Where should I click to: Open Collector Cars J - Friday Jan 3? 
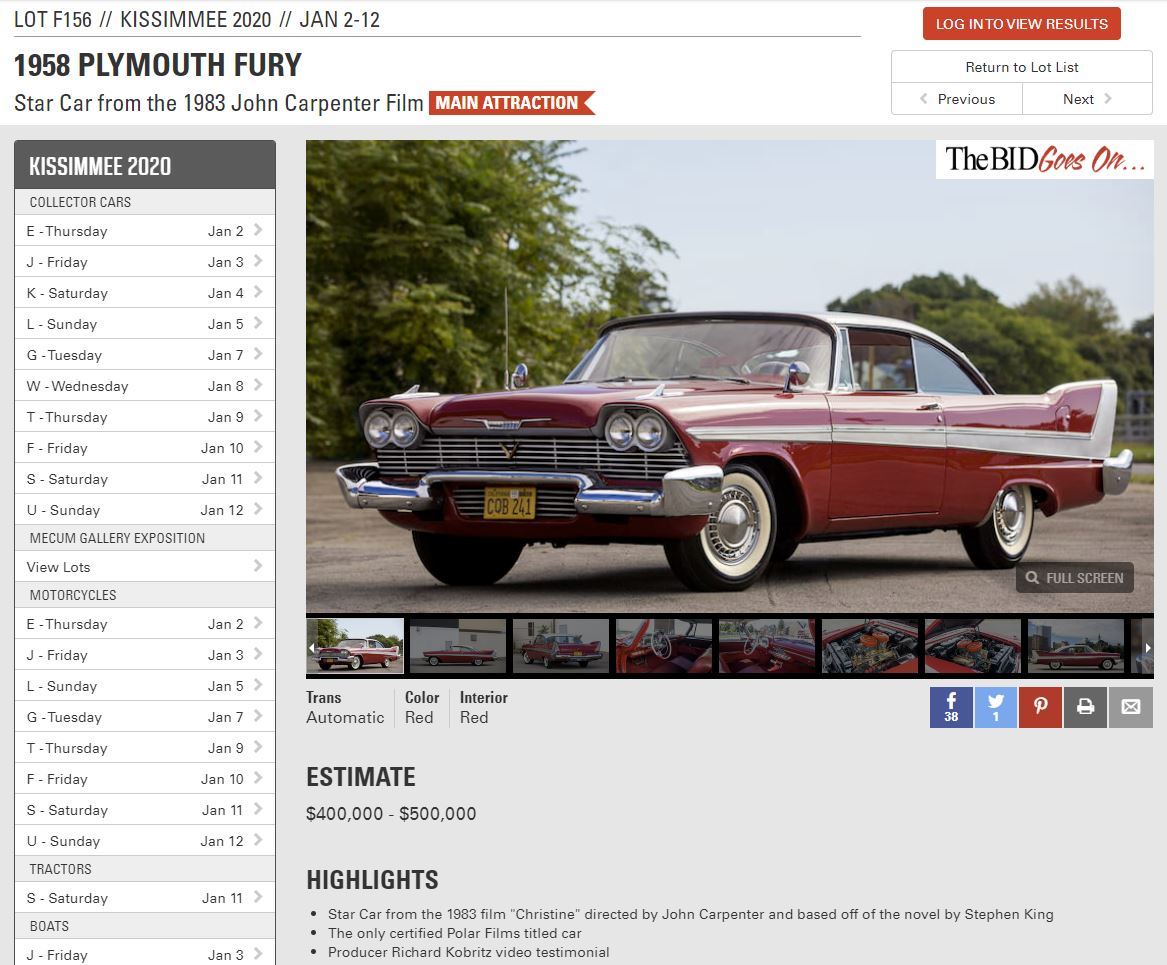[145, 262]
